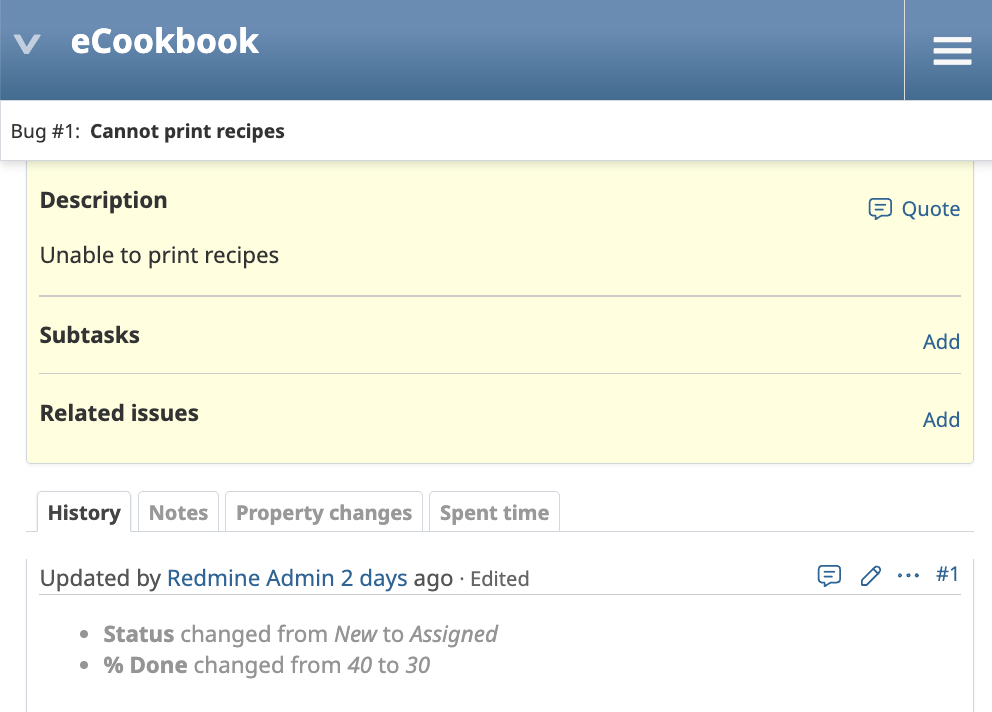Select the History tab
The image size is (992, 712).
click(x=83, y=512)
